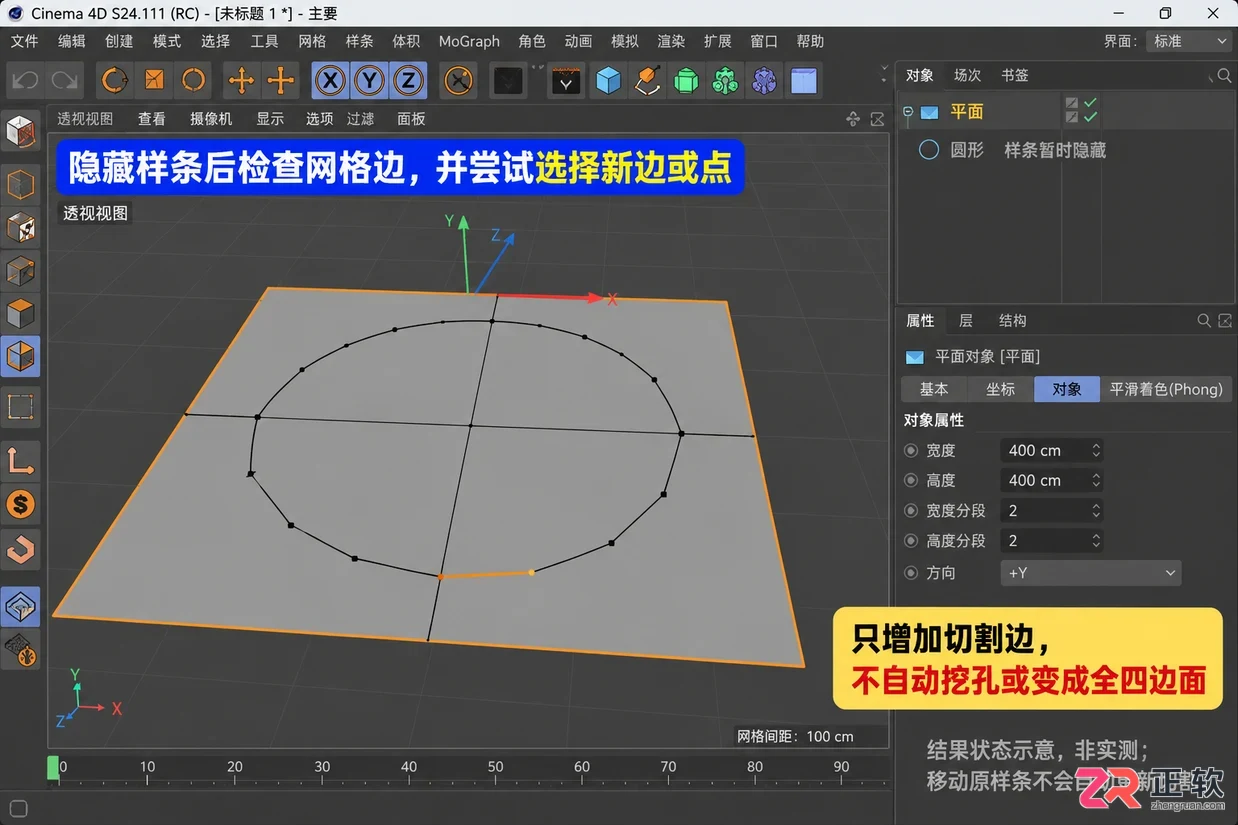Select the 圆形 object in the tree

click(966, 150)
